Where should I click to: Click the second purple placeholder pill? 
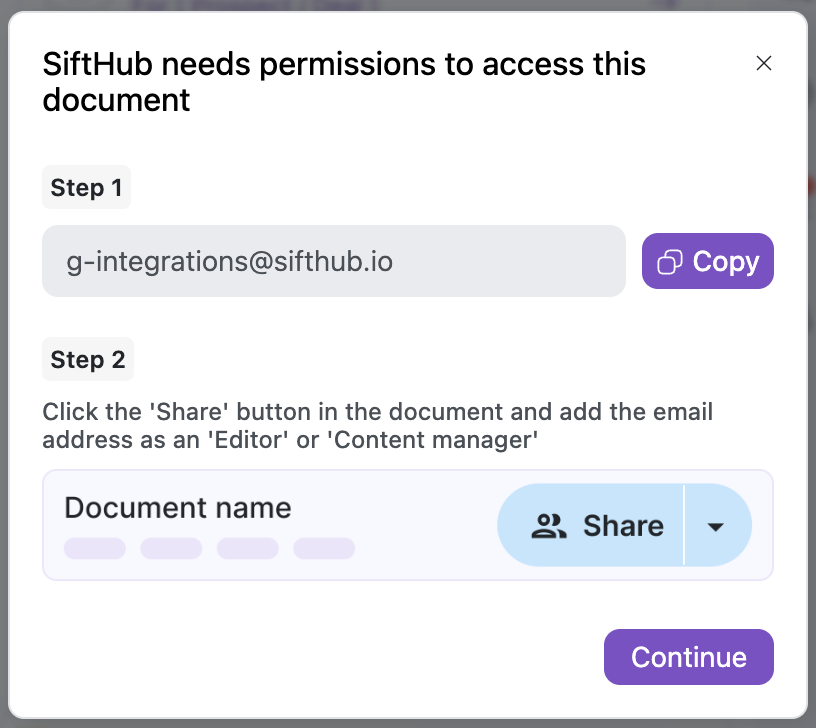(171, 548)
